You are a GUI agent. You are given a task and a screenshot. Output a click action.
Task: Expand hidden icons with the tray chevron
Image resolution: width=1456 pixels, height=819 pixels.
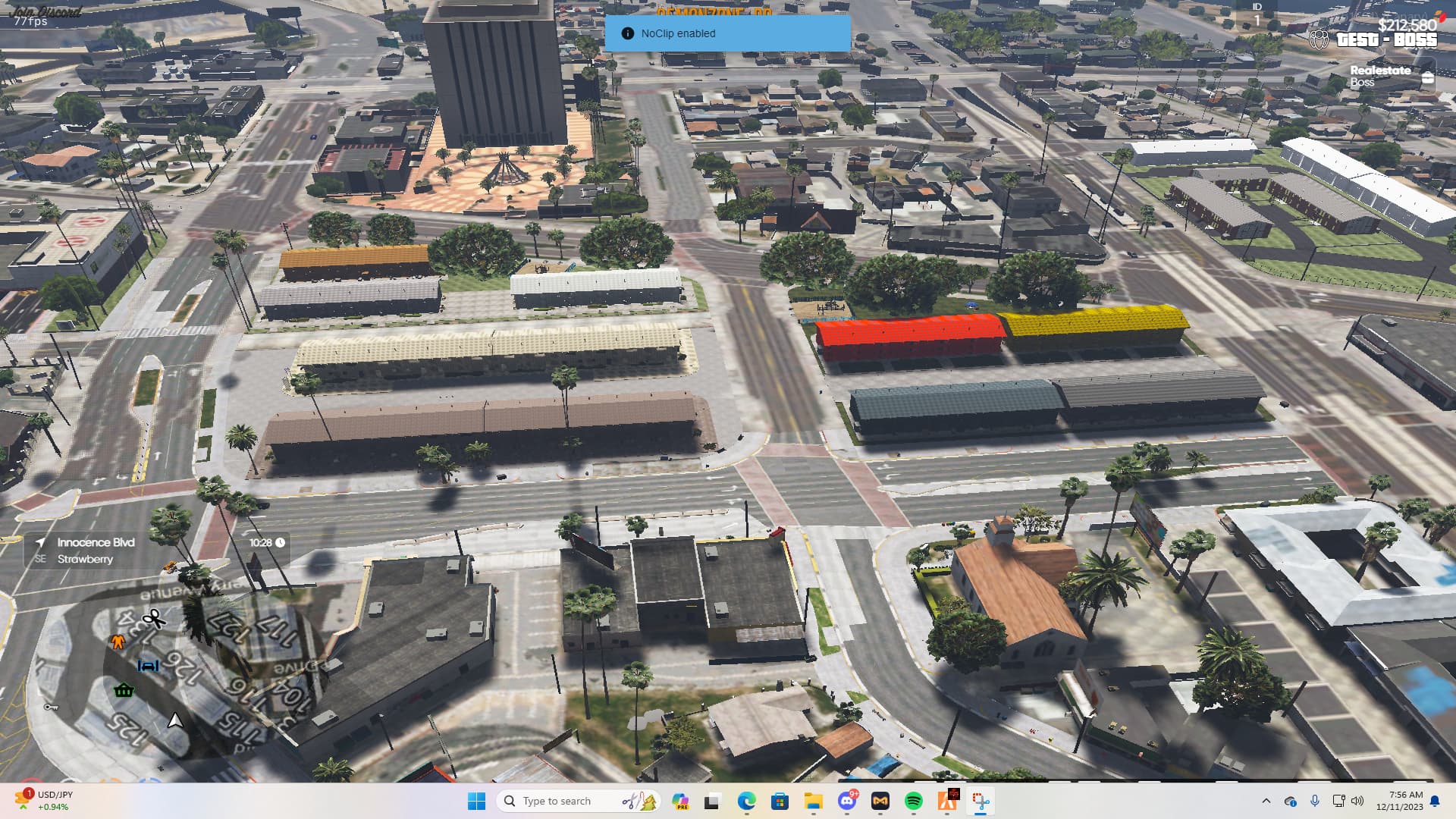point(1266,801)
